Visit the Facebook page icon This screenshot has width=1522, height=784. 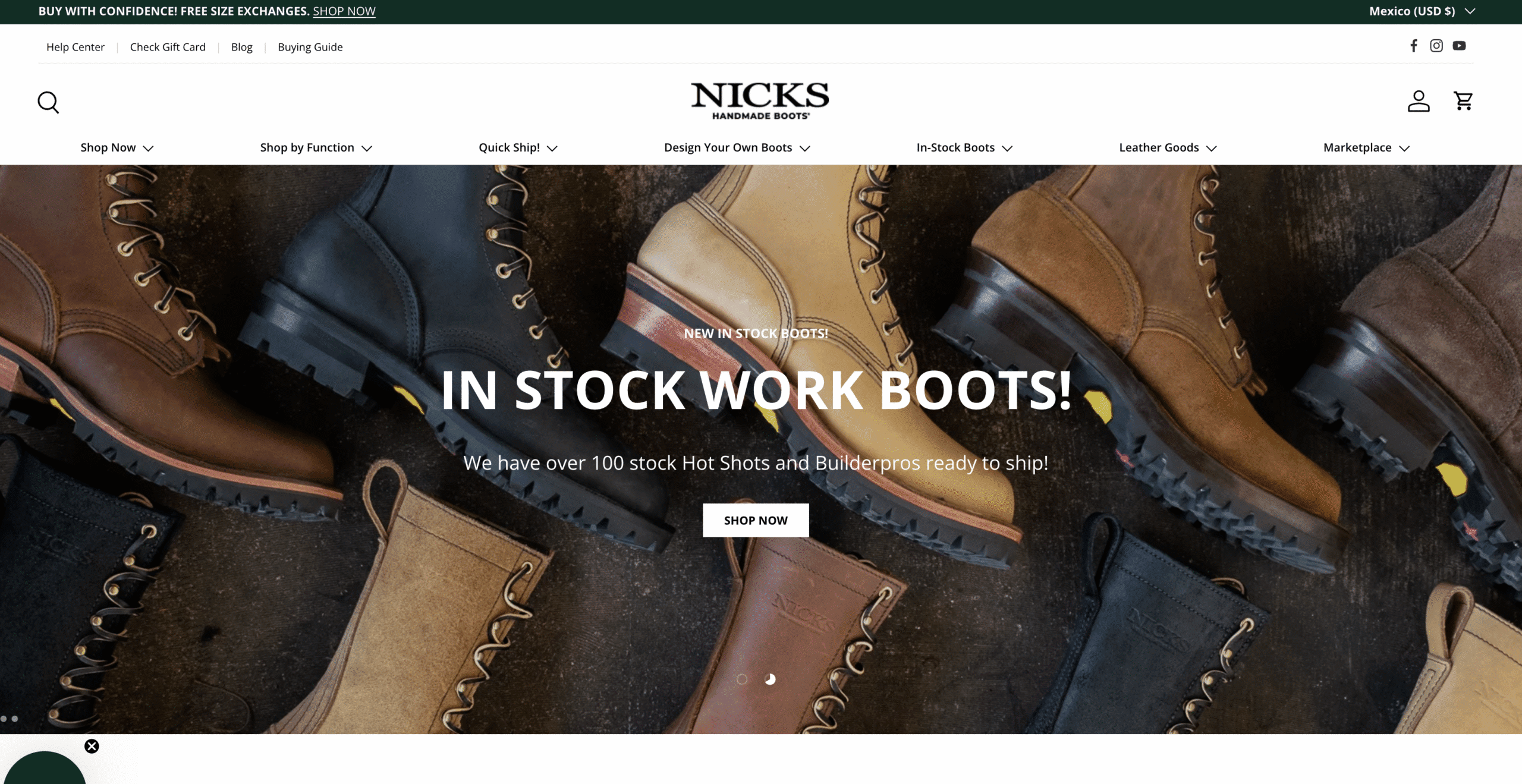(1414, 46)
